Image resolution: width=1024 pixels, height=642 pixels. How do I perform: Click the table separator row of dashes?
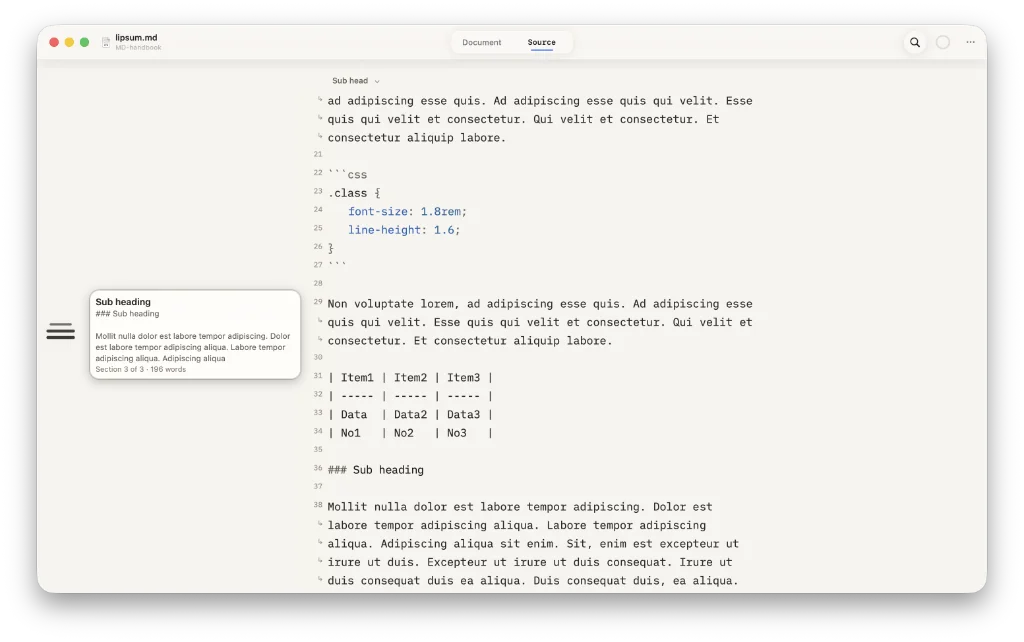coord(410,396)
